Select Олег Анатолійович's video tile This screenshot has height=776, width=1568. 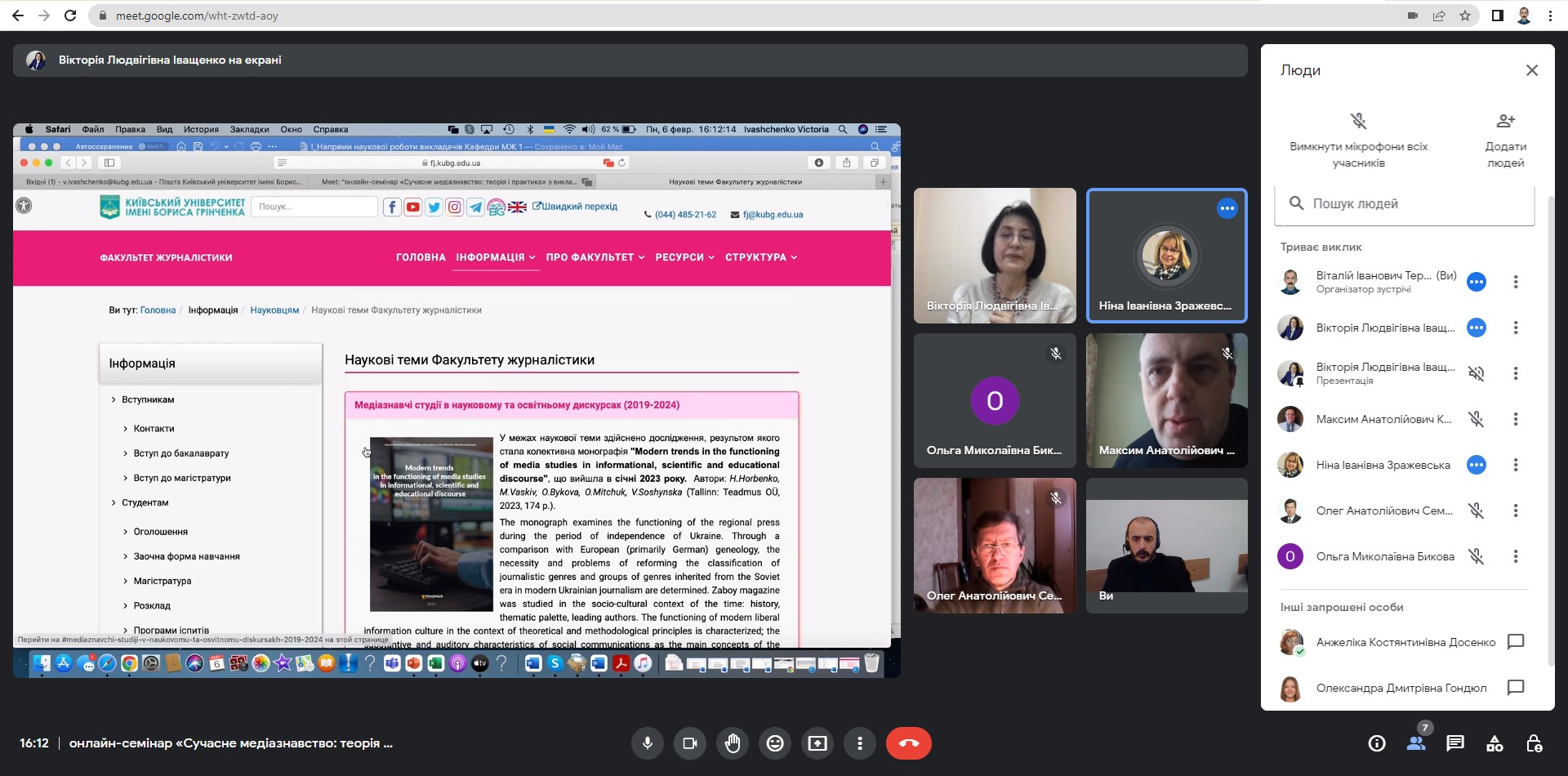tap(995, 545)
